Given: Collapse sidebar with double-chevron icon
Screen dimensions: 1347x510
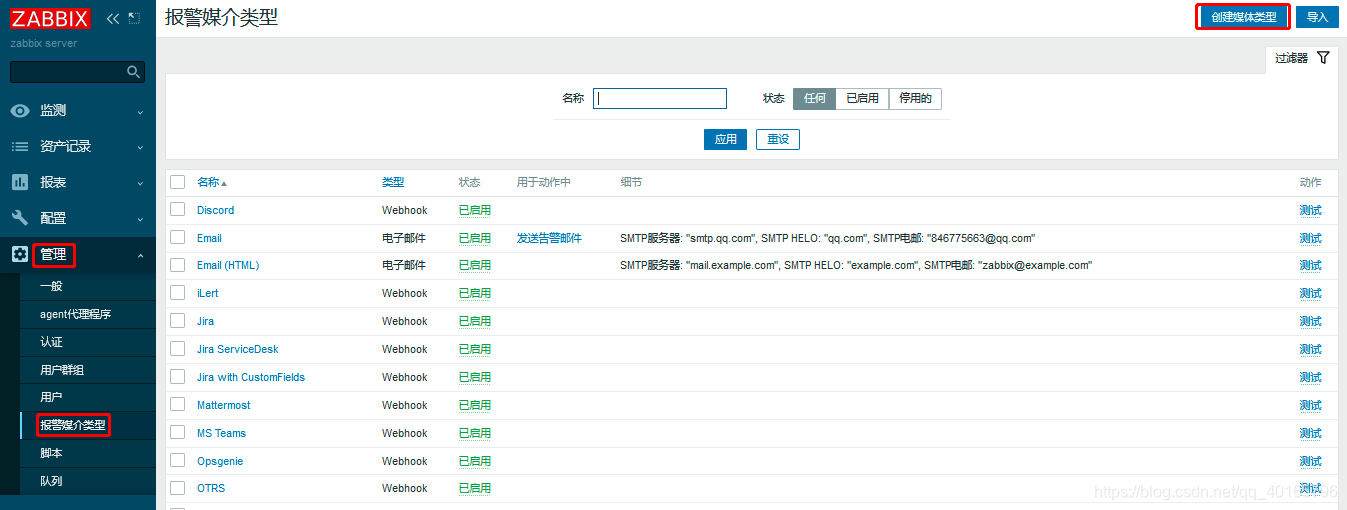Looking at the screenshot, I should (x=113, y=18).
